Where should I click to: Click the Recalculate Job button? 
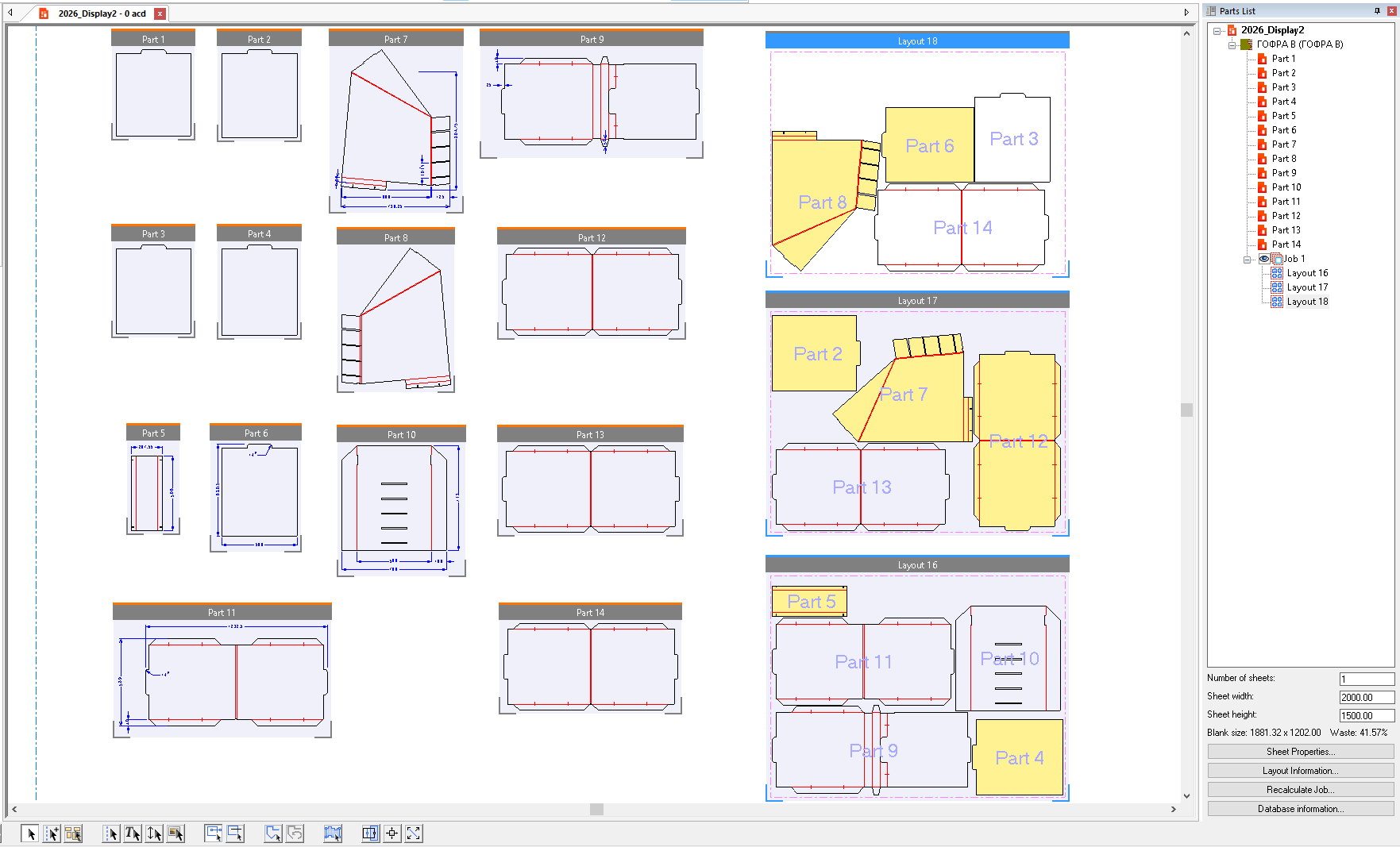pos(1300,790)
